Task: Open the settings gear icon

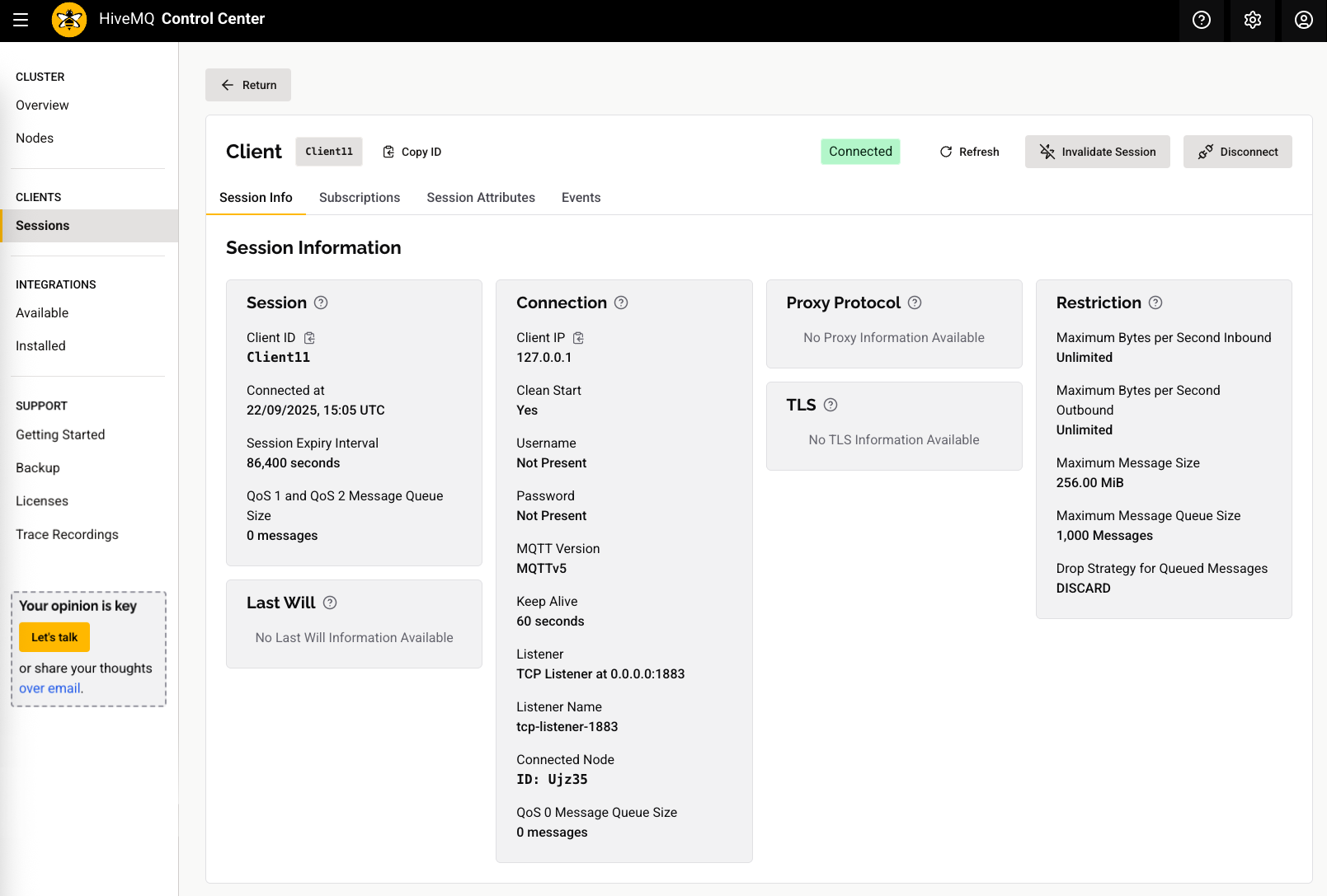Action: pyautogui.click(x=1253, y=20)
